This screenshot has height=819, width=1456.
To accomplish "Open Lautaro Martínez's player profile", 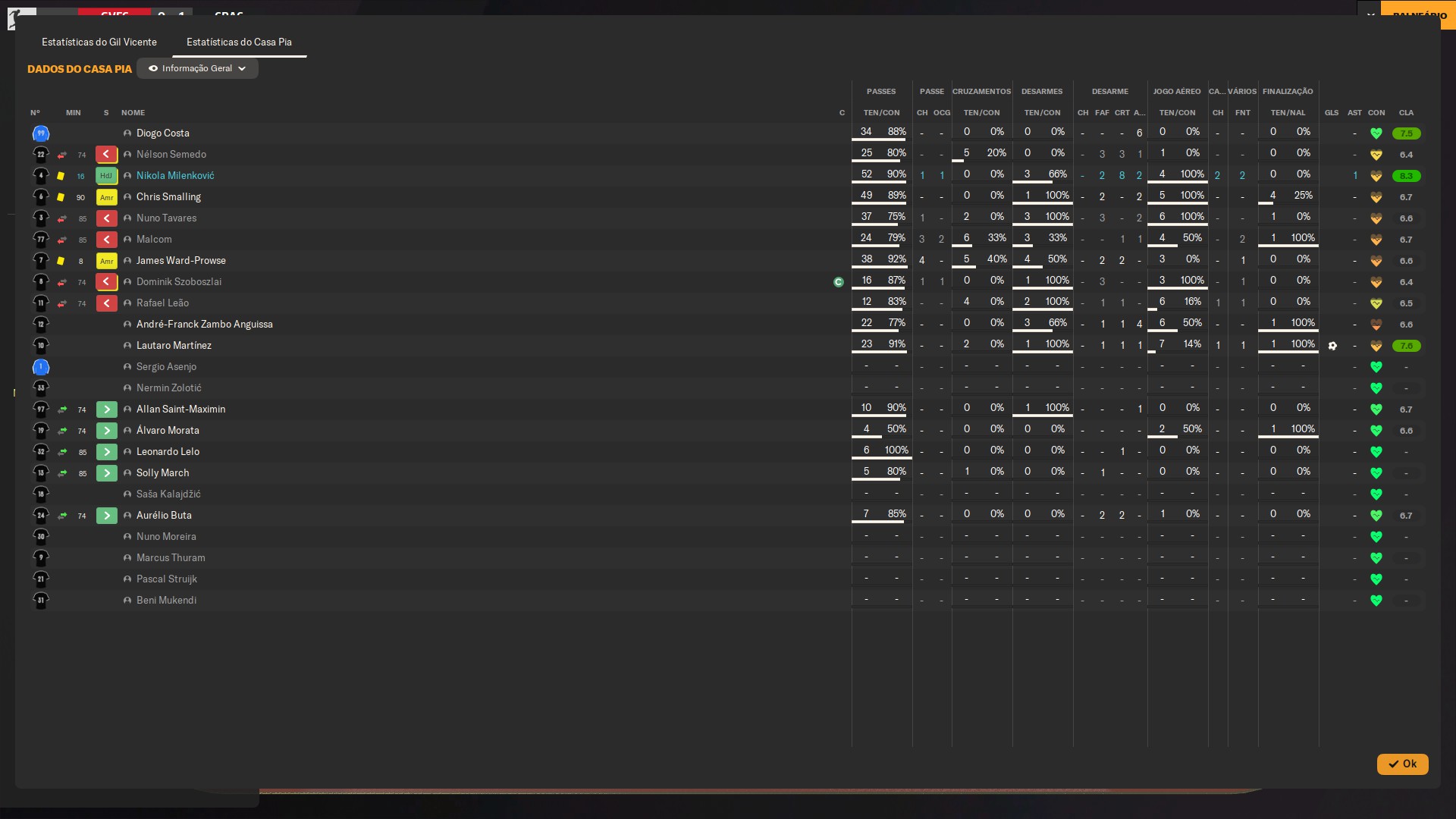I will tap(174, 345).
